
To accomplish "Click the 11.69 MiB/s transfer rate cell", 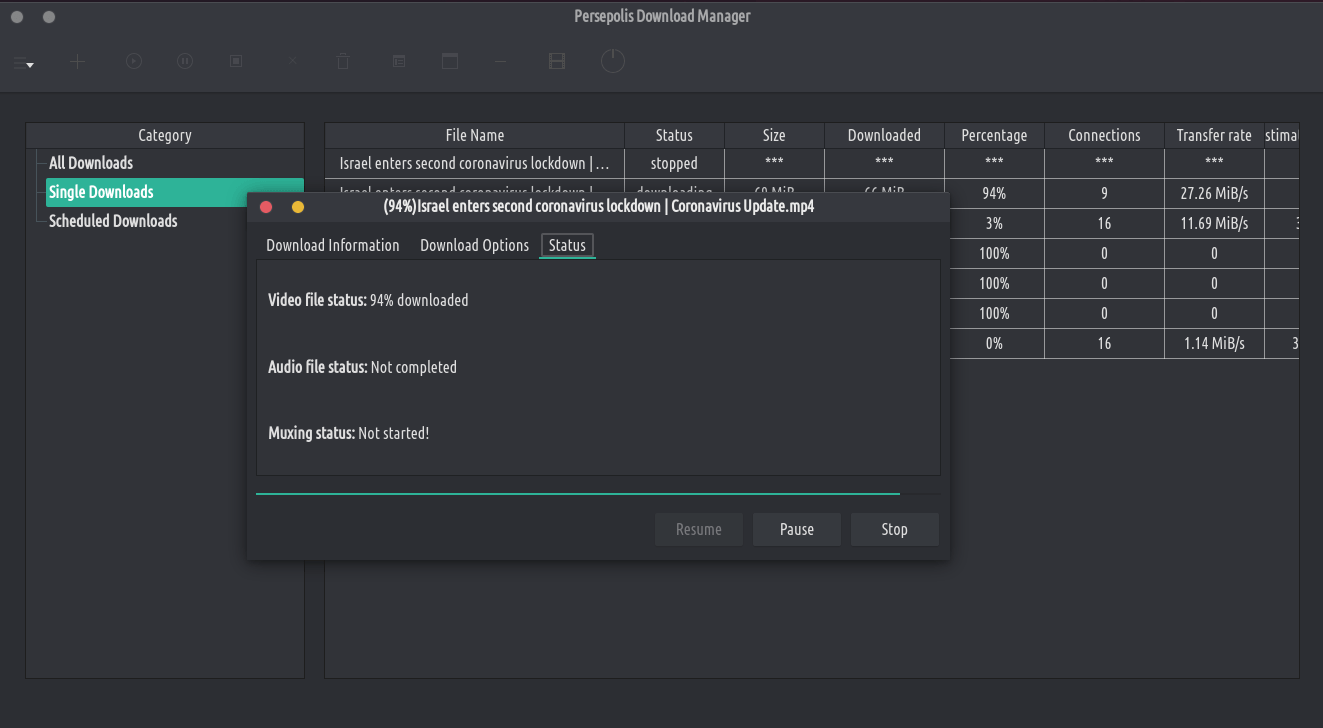I will pyautogui.click(x=1214, y=224).
